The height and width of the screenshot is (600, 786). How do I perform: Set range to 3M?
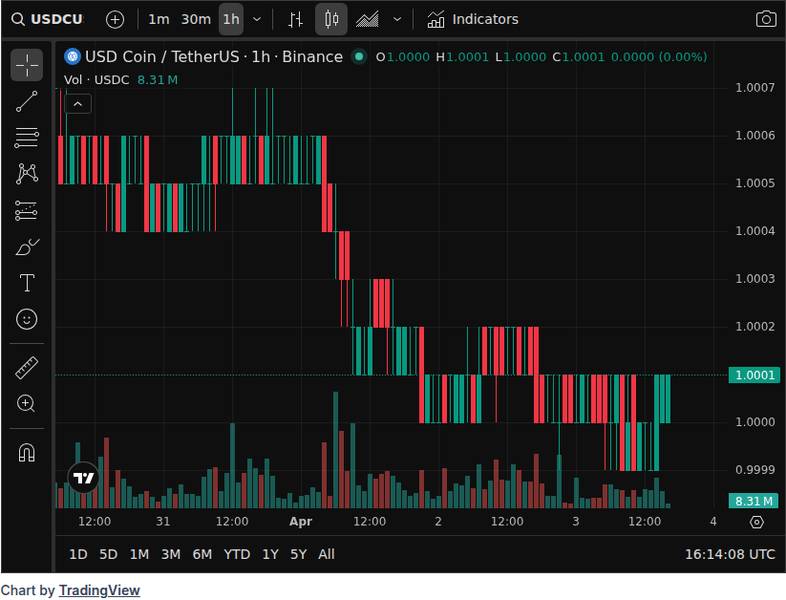(170, 554)
